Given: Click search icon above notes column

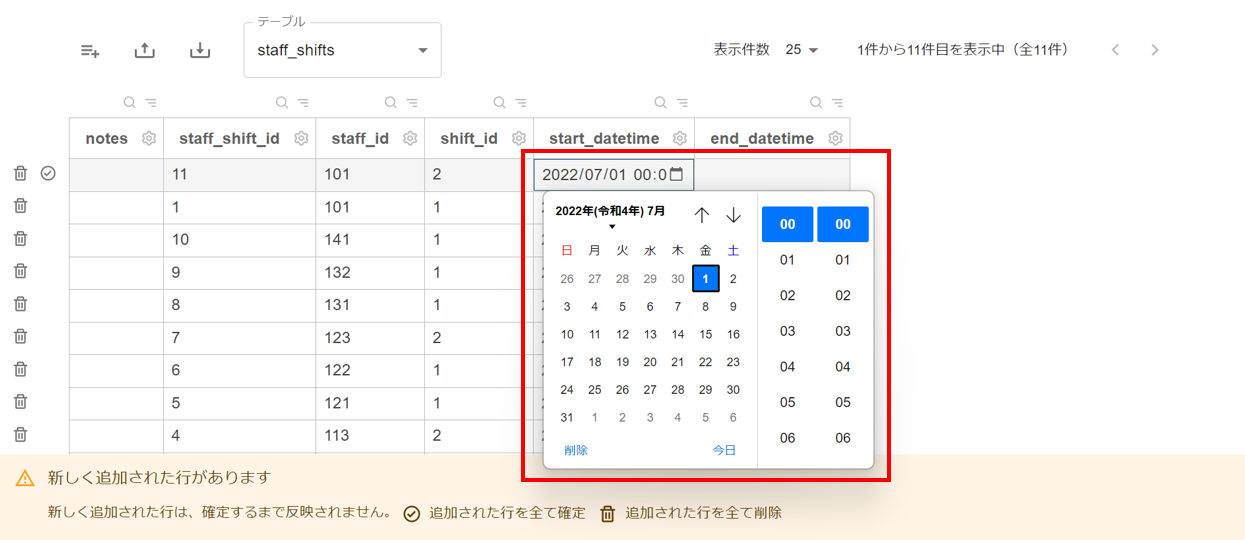Looking at the screenshot, I should click(x=129, y=102).
